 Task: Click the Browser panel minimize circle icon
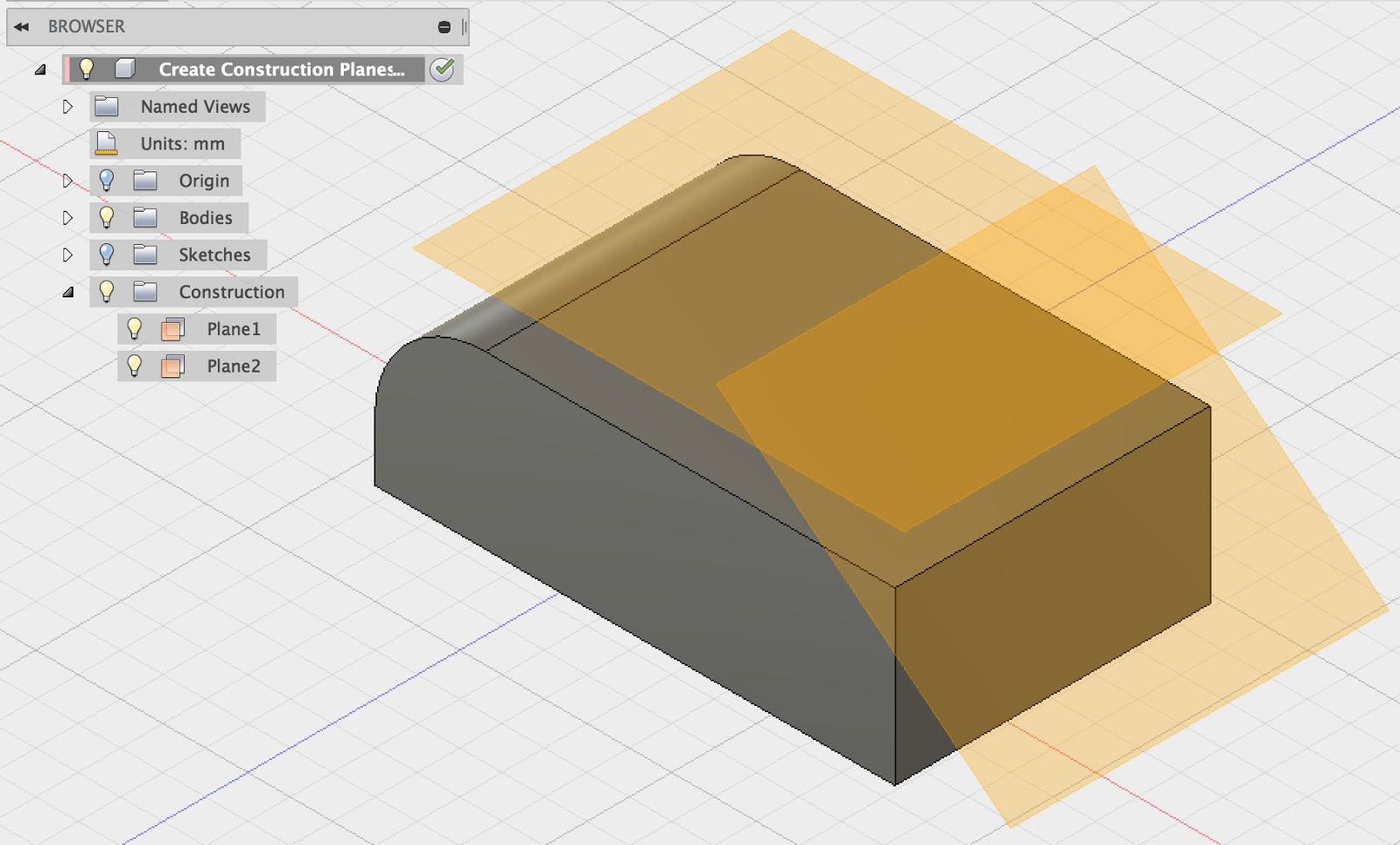(x=444, y=27)
